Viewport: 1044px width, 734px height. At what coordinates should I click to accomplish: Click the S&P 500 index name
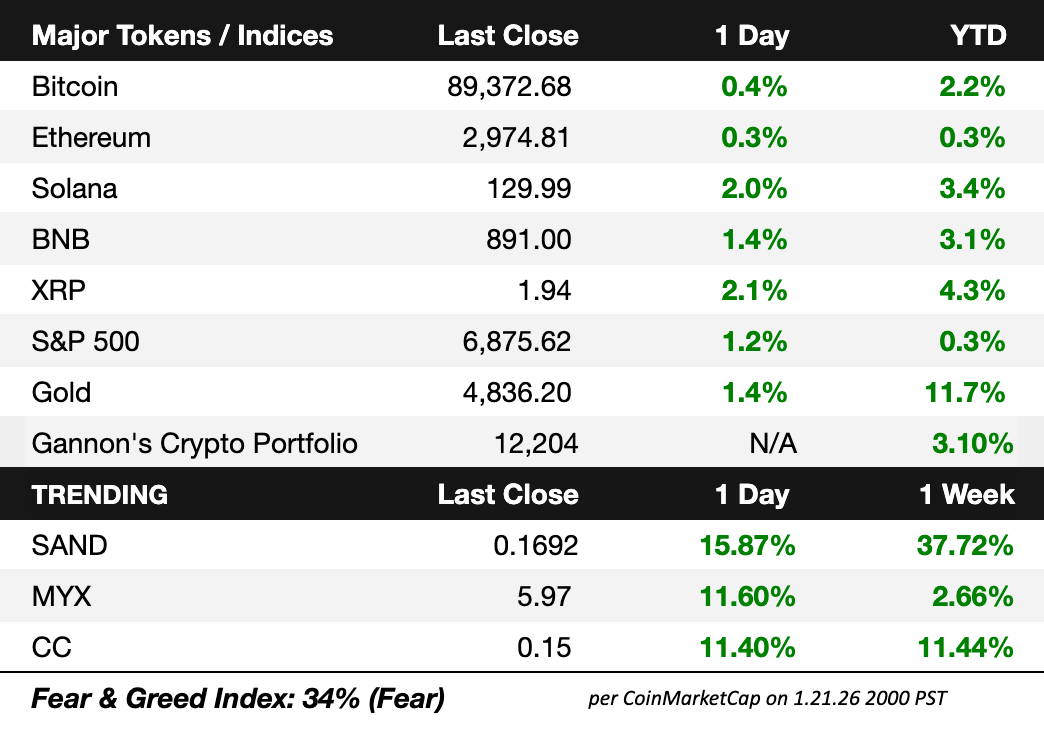point(86,342)
